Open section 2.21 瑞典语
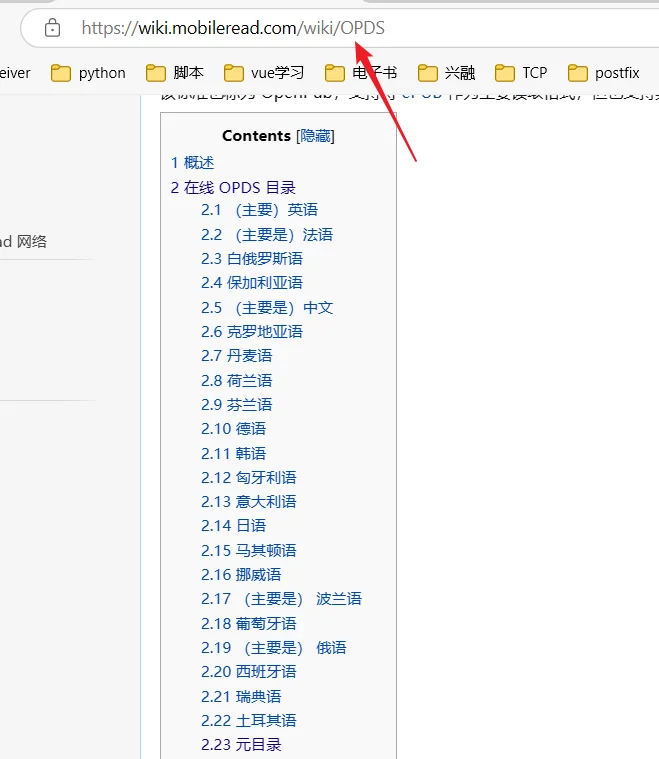Screen dimensions: 659x759 coord(241,697)
